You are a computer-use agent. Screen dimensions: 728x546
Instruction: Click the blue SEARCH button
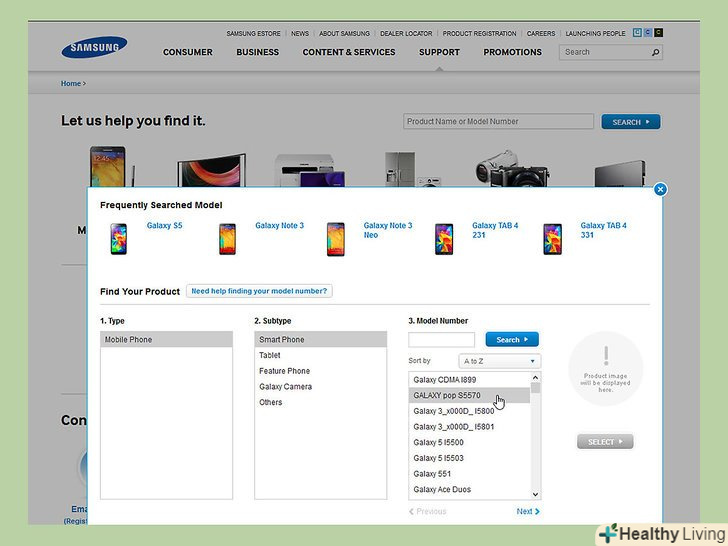click(630, 122)
